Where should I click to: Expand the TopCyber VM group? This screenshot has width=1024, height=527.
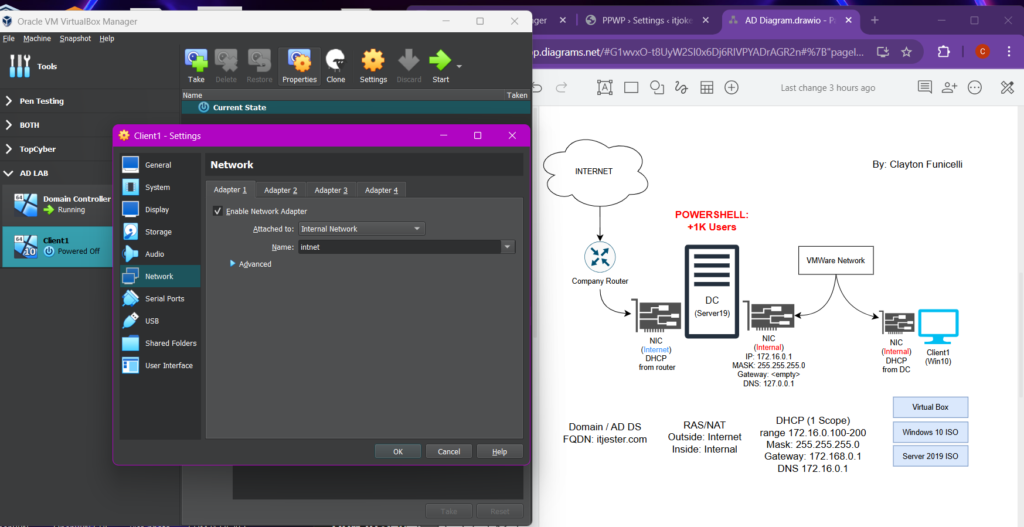[x=8, y=149]
